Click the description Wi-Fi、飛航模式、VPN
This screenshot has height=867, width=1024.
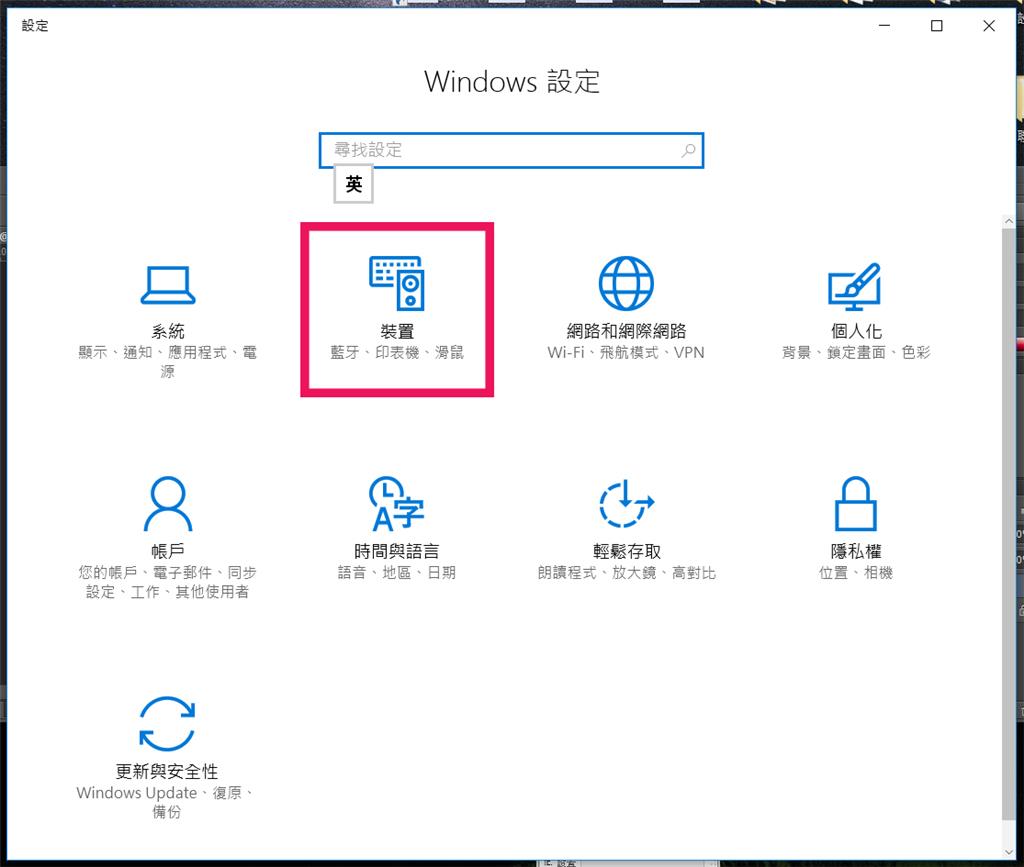coord(626,353)
